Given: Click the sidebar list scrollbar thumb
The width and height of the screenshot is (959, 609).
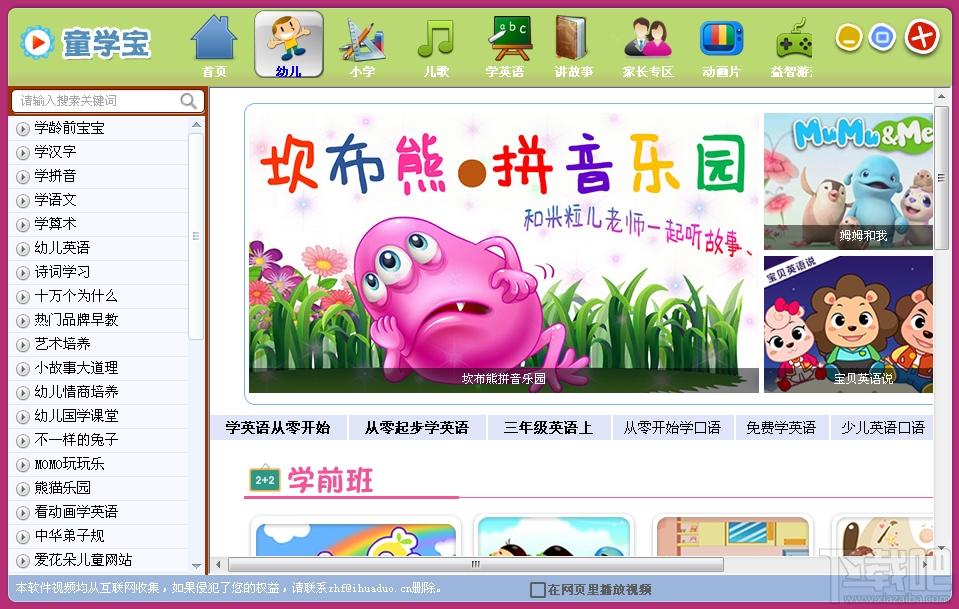Looking at the screenshot, I should (196, 236).
